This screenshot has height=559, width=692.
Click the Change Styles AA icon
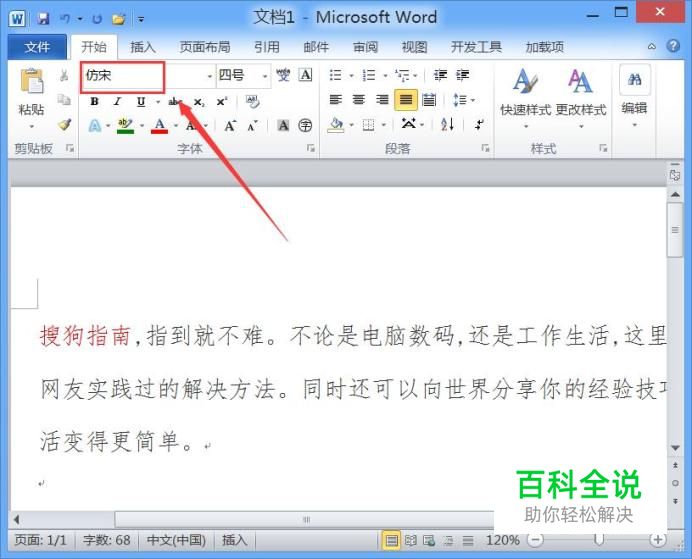(x=580, y=81)
